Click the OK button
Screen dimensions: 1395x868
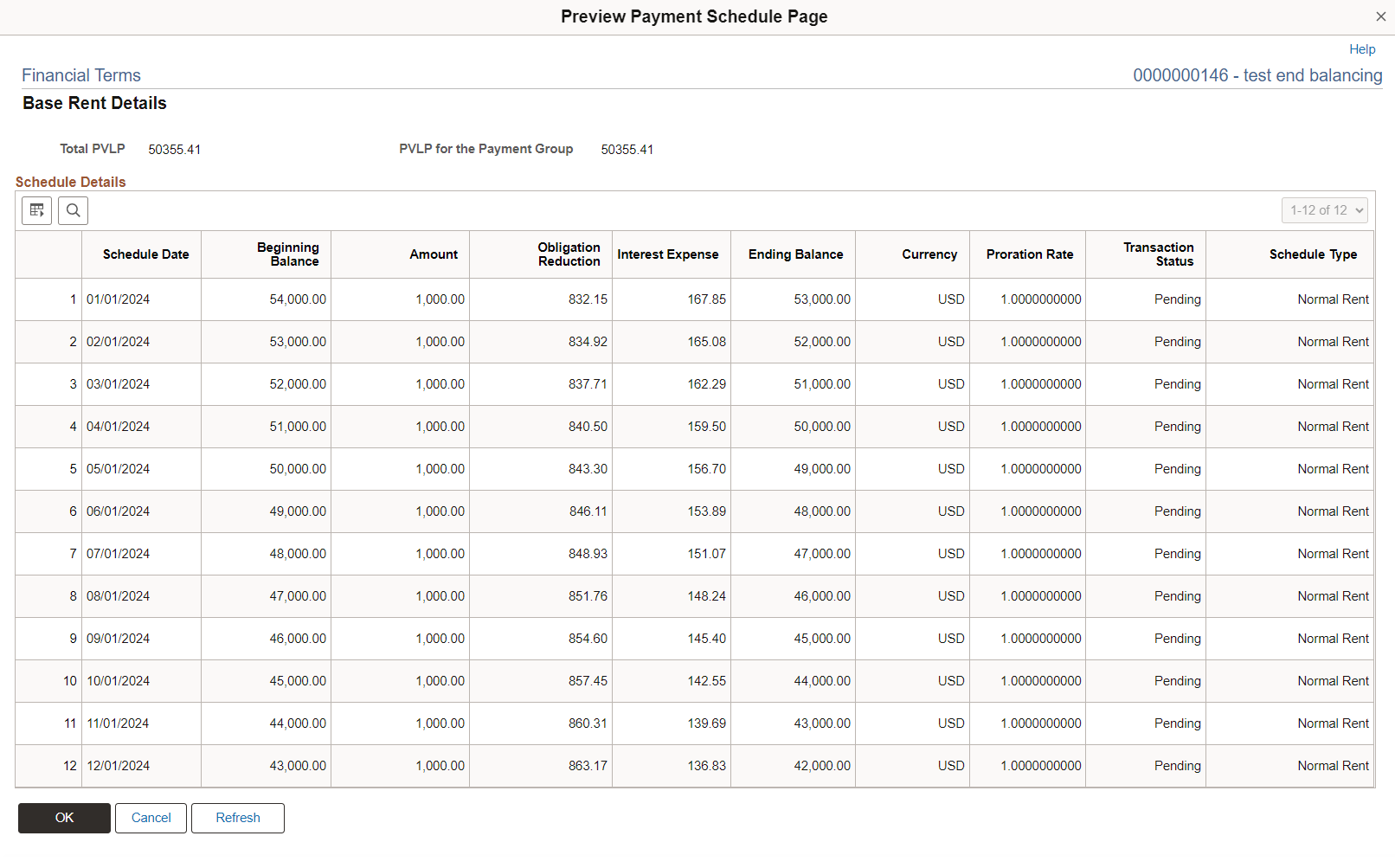pos(63,818)
